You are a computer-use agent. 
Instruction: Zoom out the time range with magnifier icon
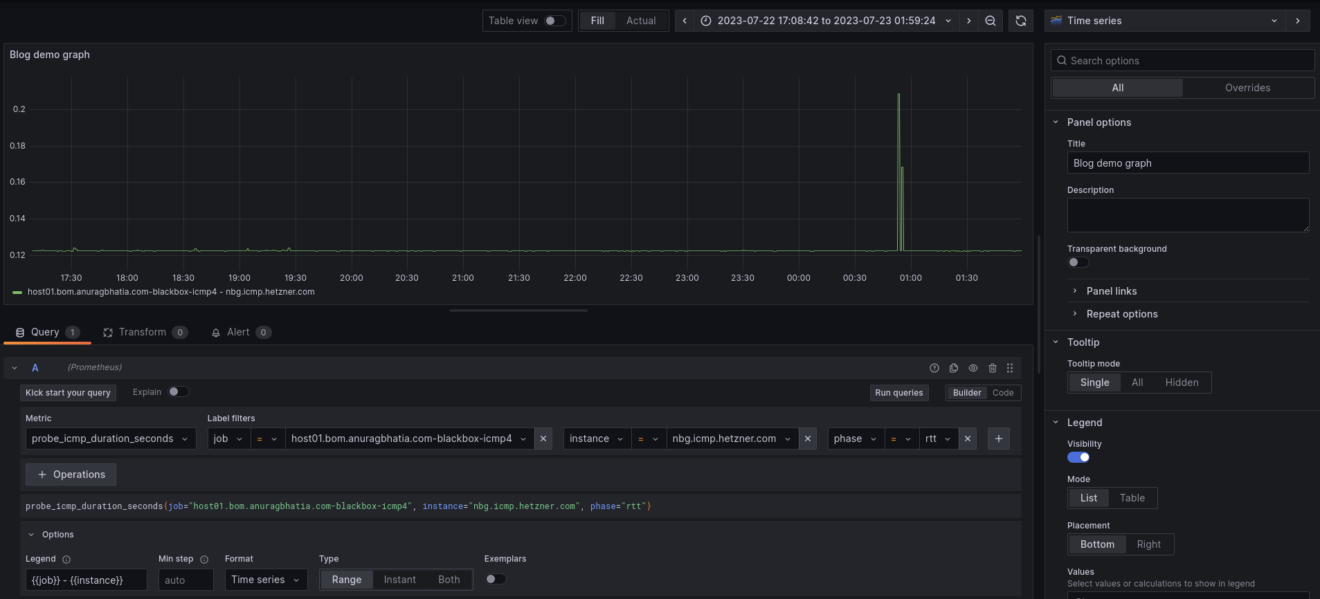point(990,19)
